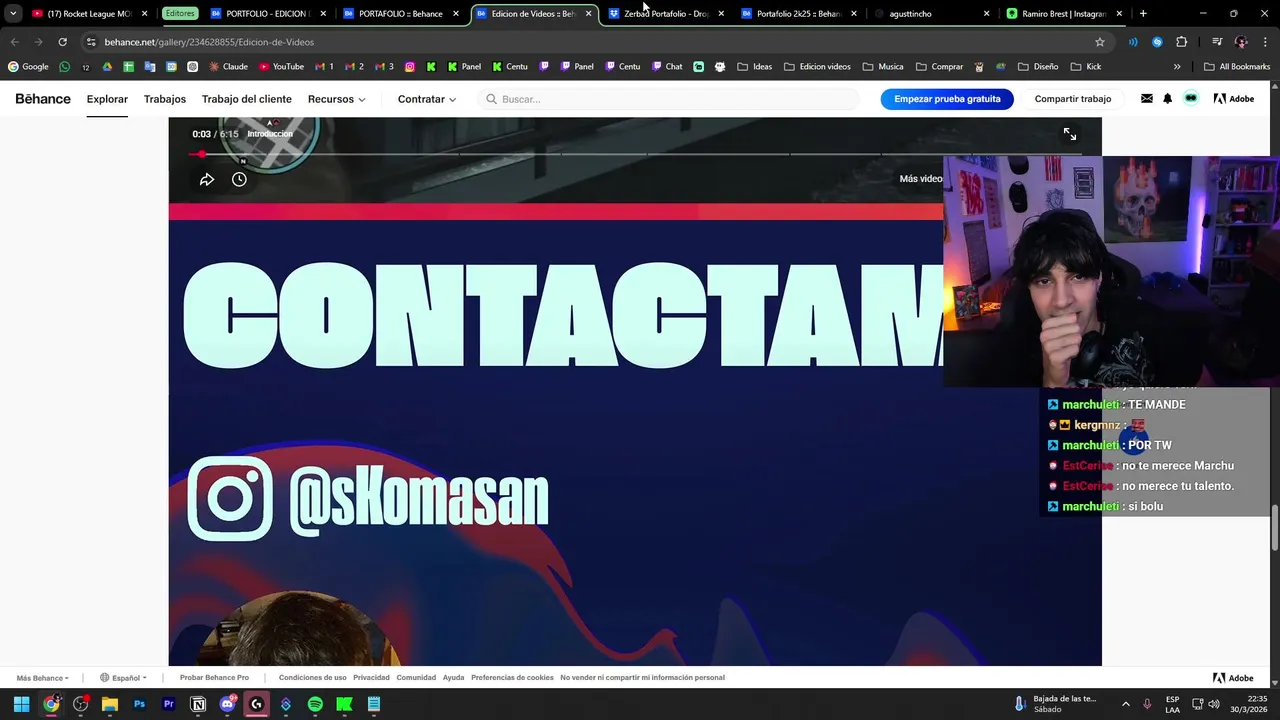Click the Behance Buscar search field
This screenshot has height=720, width=1280.
(x=668, y=99)
